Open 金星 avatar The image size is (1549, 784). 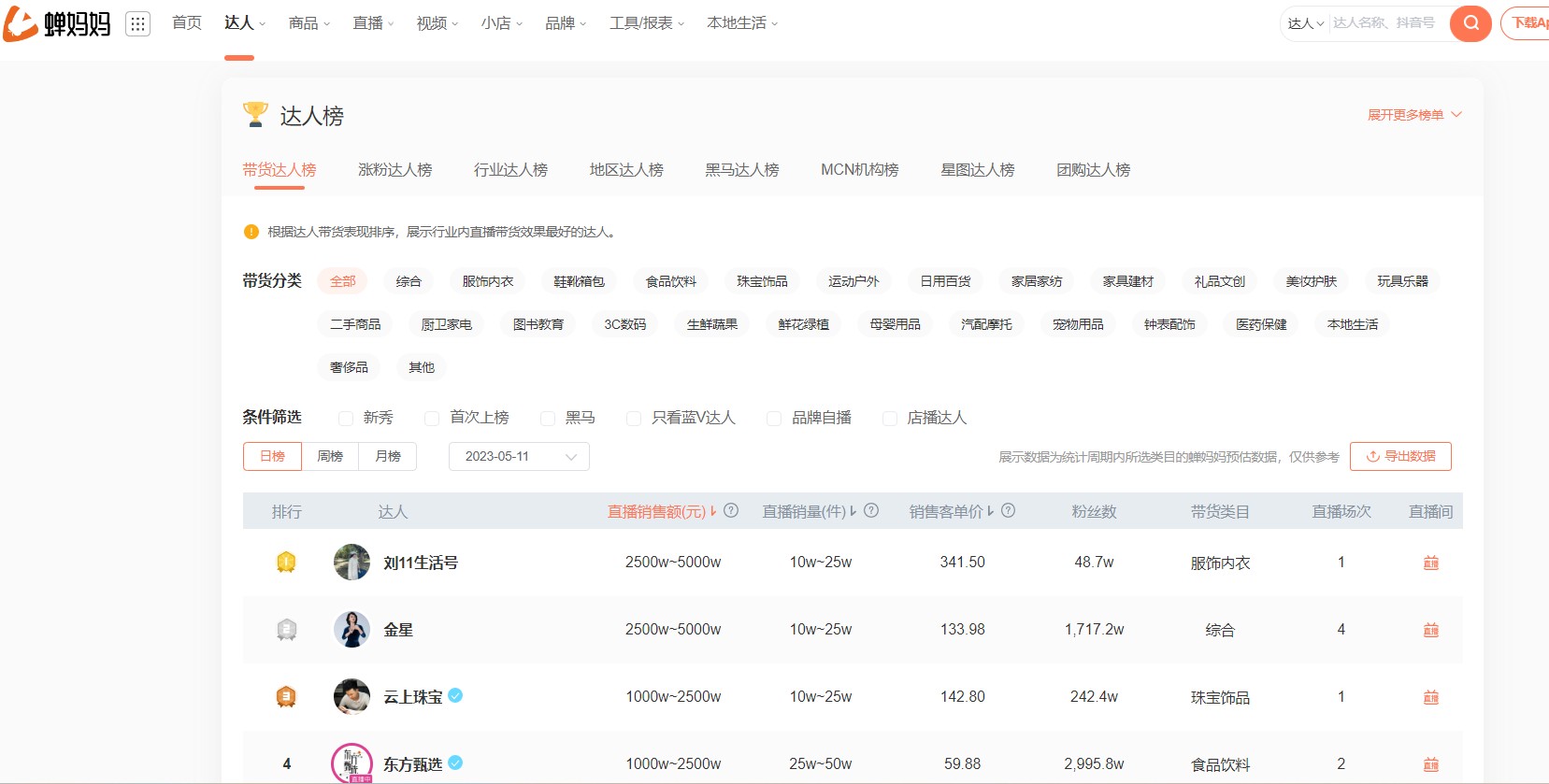(351, 630)
